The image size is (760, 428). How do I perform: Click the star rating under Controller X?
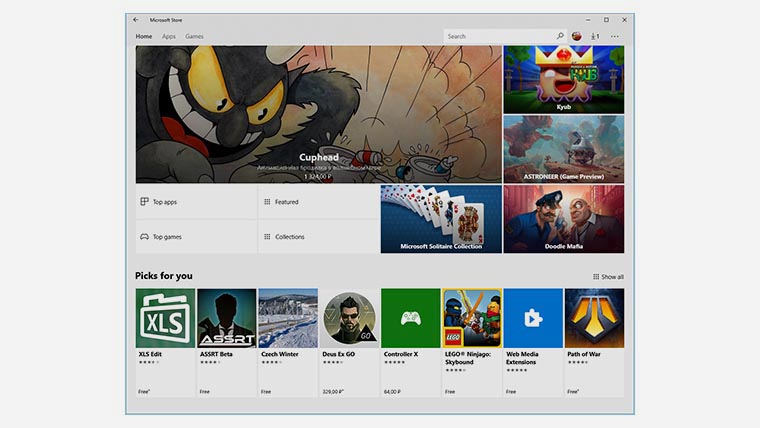394,362
